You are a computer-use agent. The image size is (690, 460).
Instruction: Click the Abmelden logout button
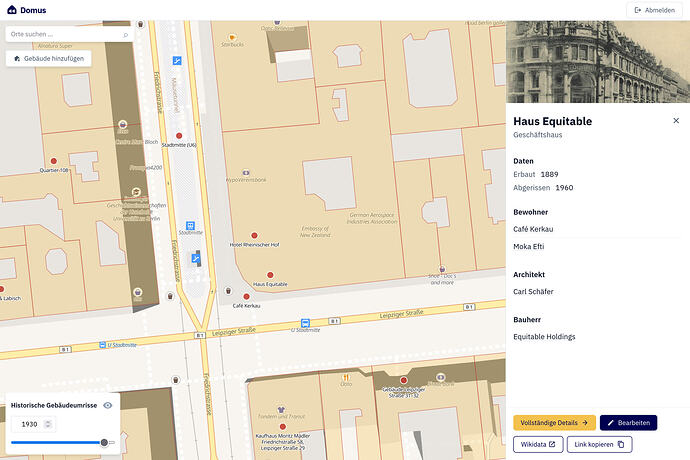pyautogui.click(x=654, y=10)
